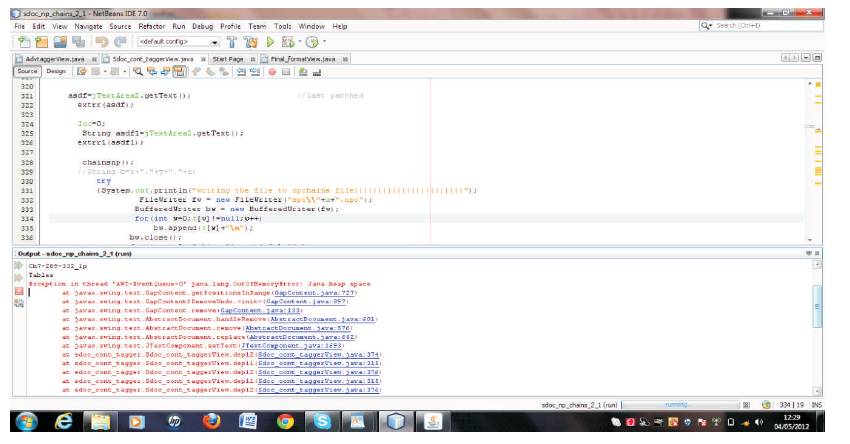The width and height of the screenshot is (850, 444).
Task: Click the Find Selection magnifier icon in editor toolbar
Action: point(138,72)
